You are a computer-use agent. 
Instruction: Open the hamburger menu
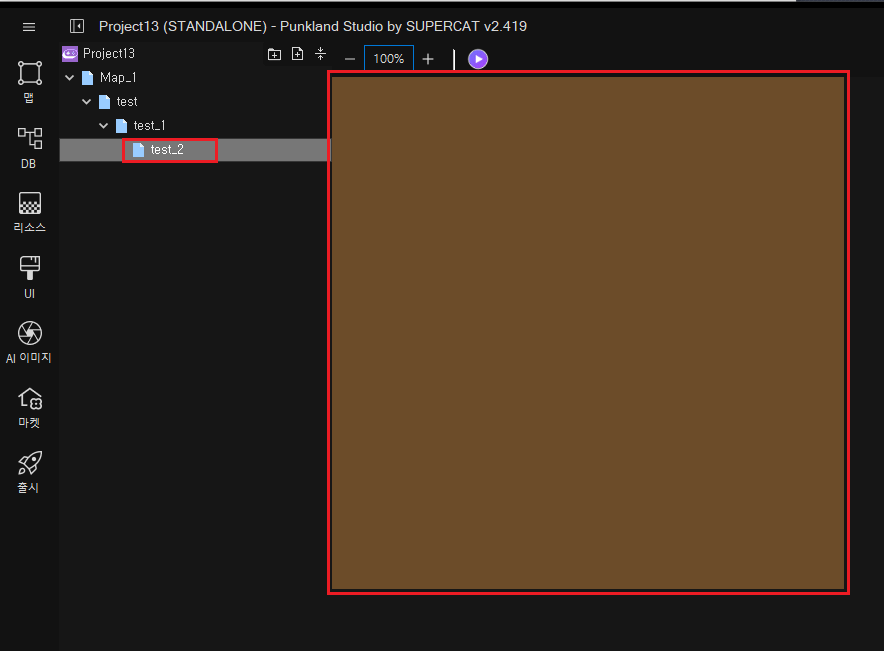(29, 27)
